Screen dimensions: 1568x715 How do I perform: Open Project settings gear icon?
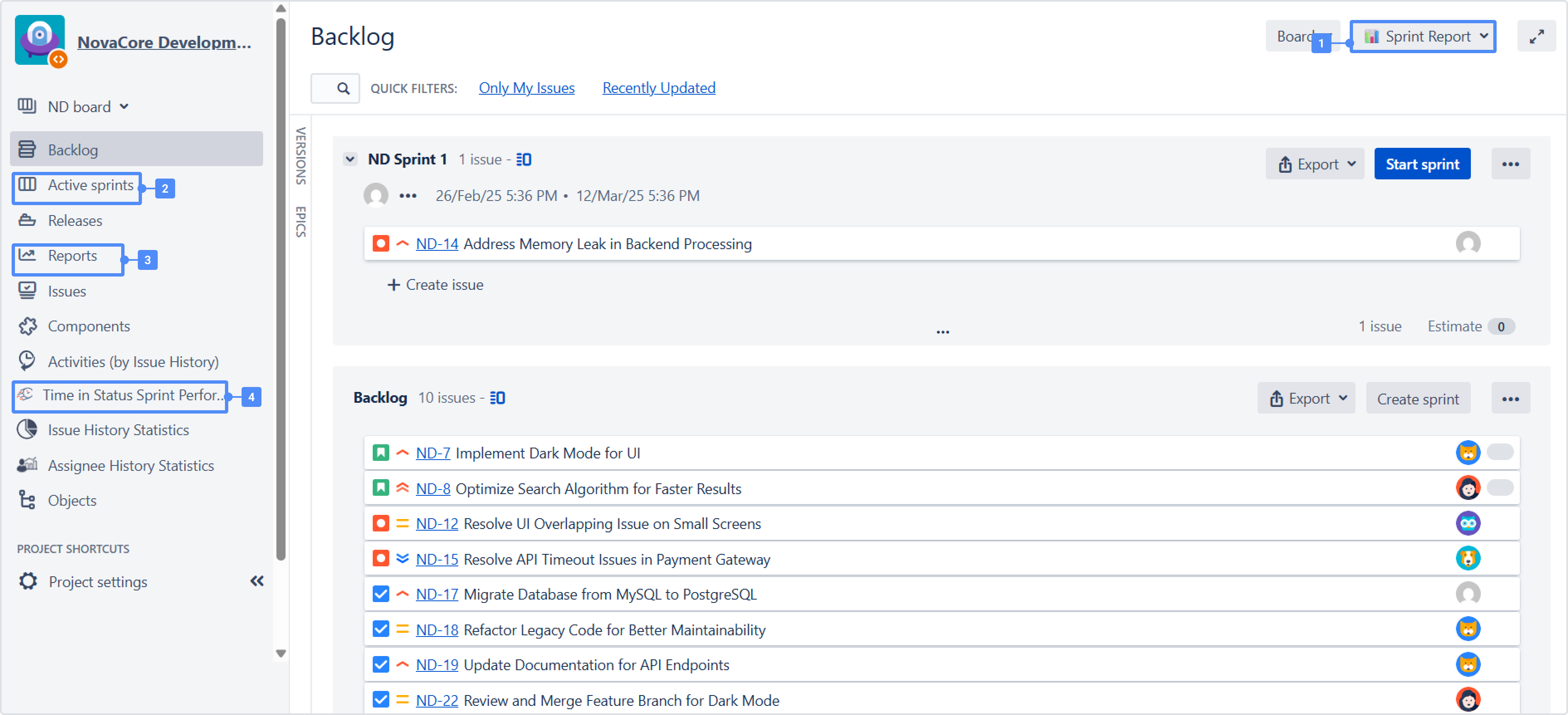[x=28, y=581]
